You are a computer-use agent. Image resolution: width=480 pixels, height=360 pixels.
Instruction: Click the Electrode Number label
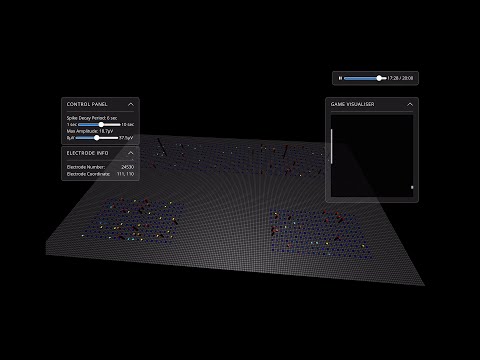86,167
